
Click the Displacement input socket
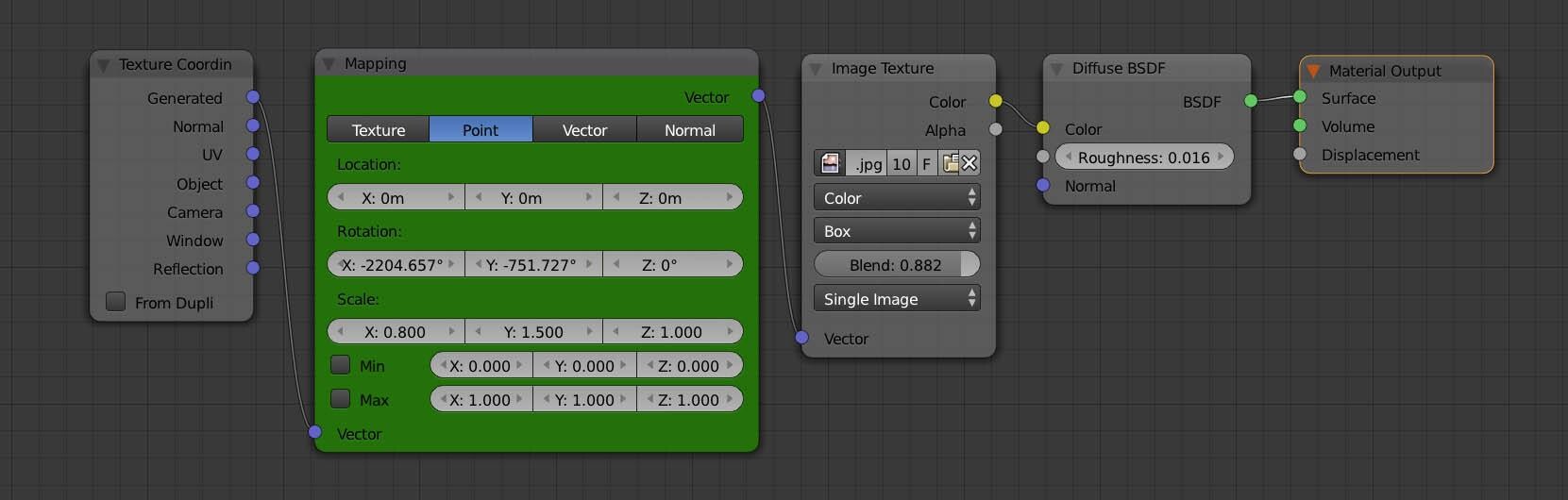(x=1300, y=154)
